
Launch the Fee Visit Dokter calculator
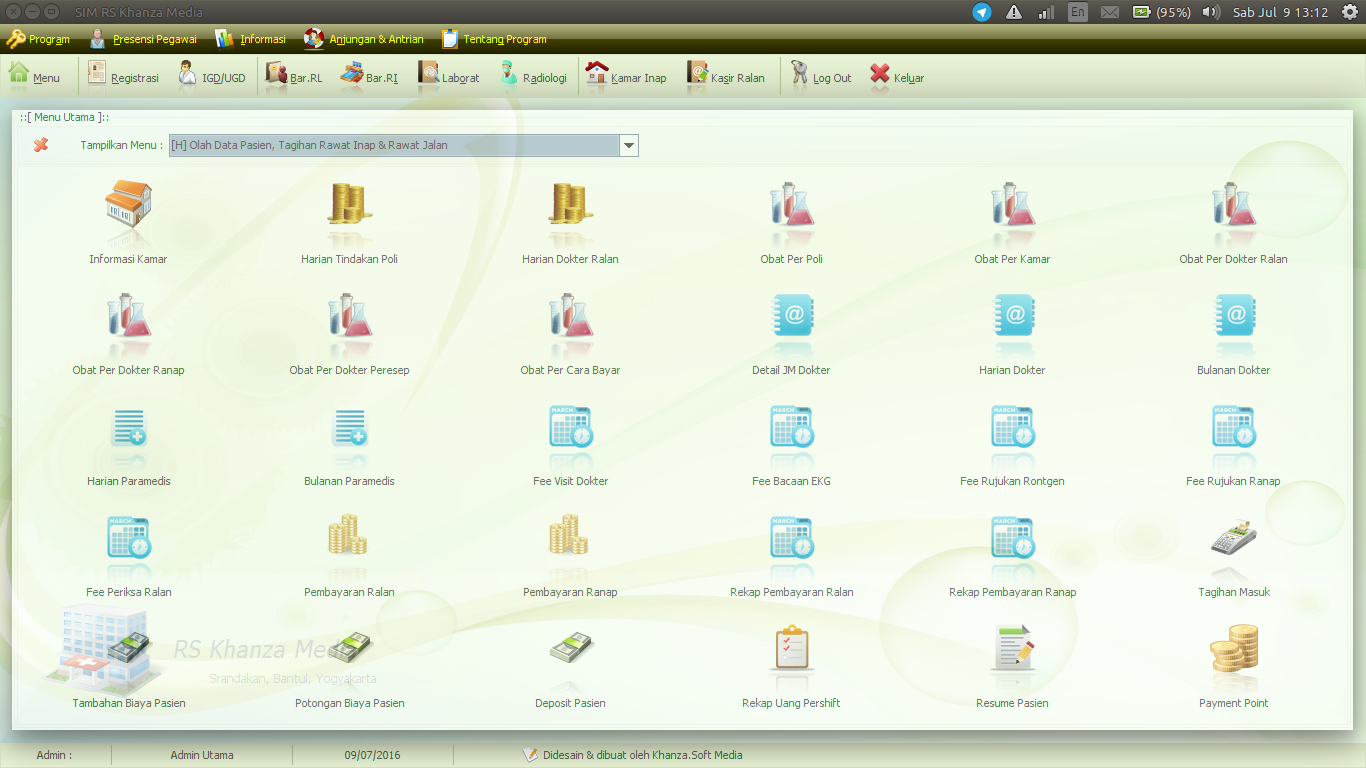[570, 435]
